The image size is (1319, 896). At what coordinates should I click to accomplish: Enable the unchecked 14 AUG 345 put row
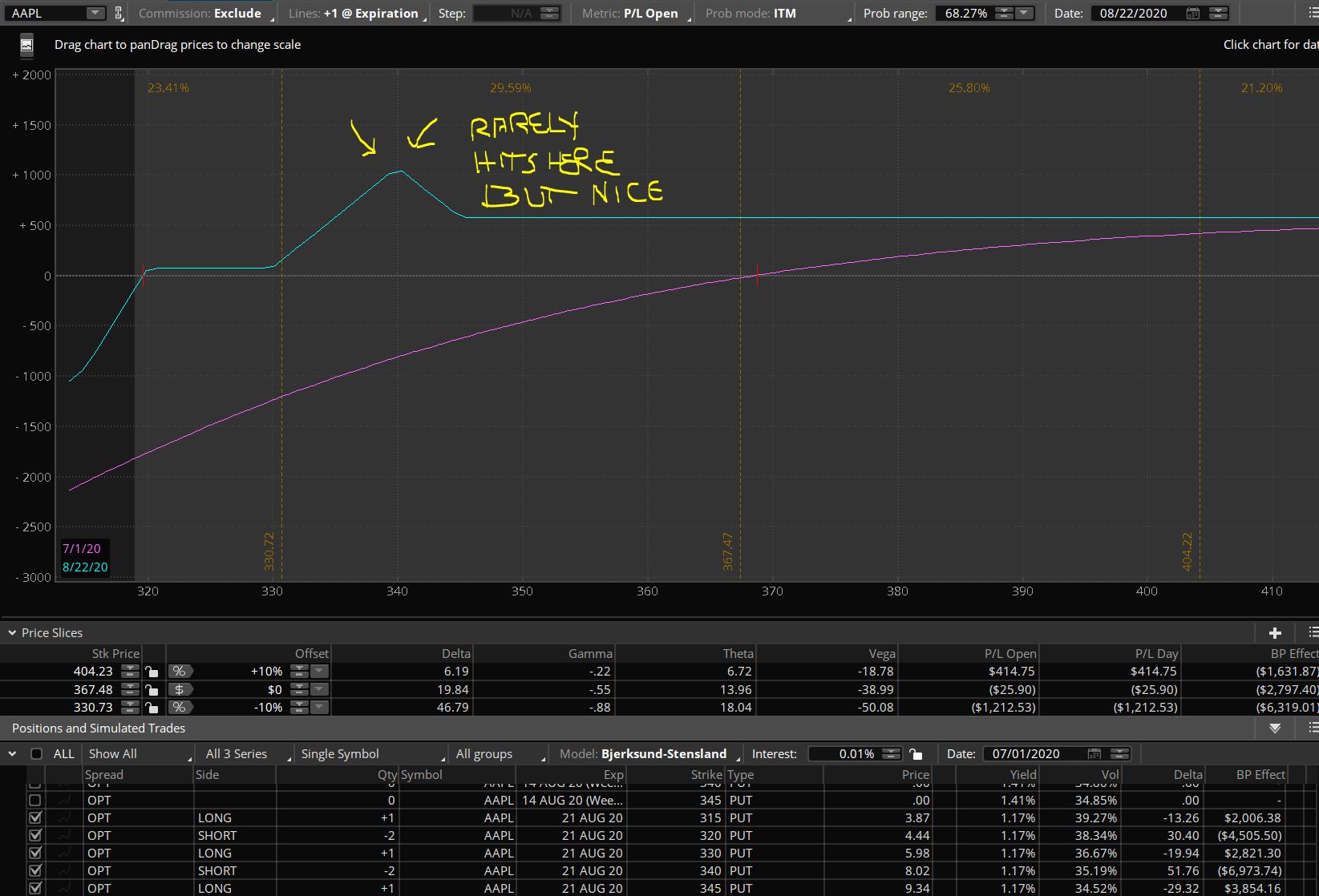click(x=34, y=800)
